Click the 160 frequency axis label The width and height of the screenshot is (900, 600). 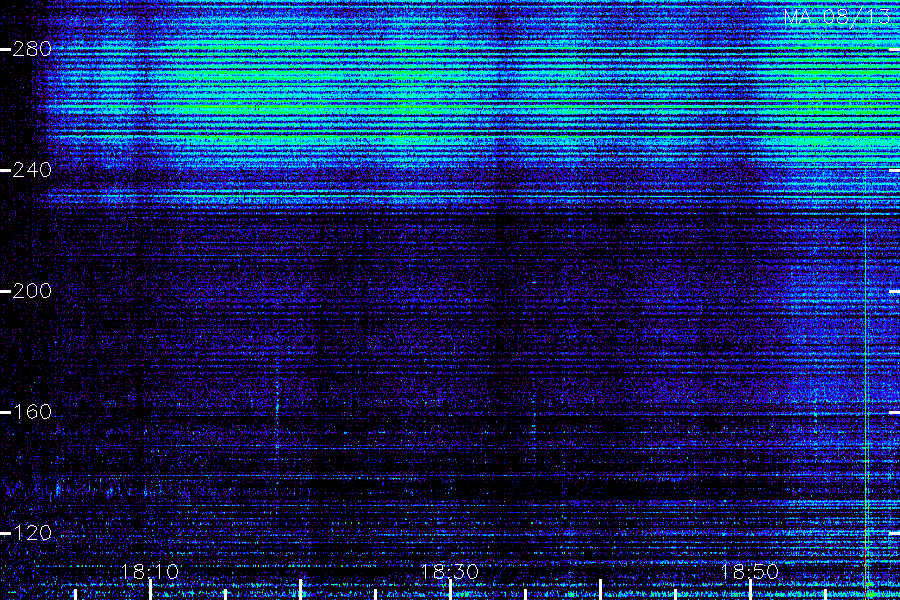(32, 412)
